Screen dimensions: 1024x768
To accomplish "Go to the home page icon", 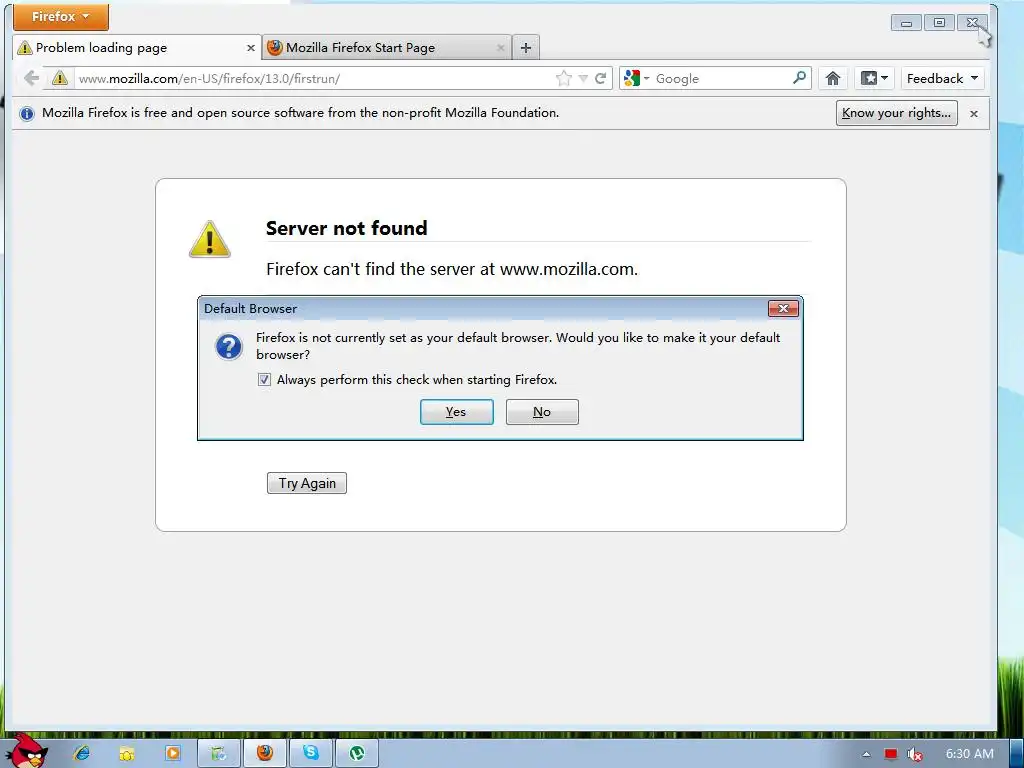I will [833, 78].
